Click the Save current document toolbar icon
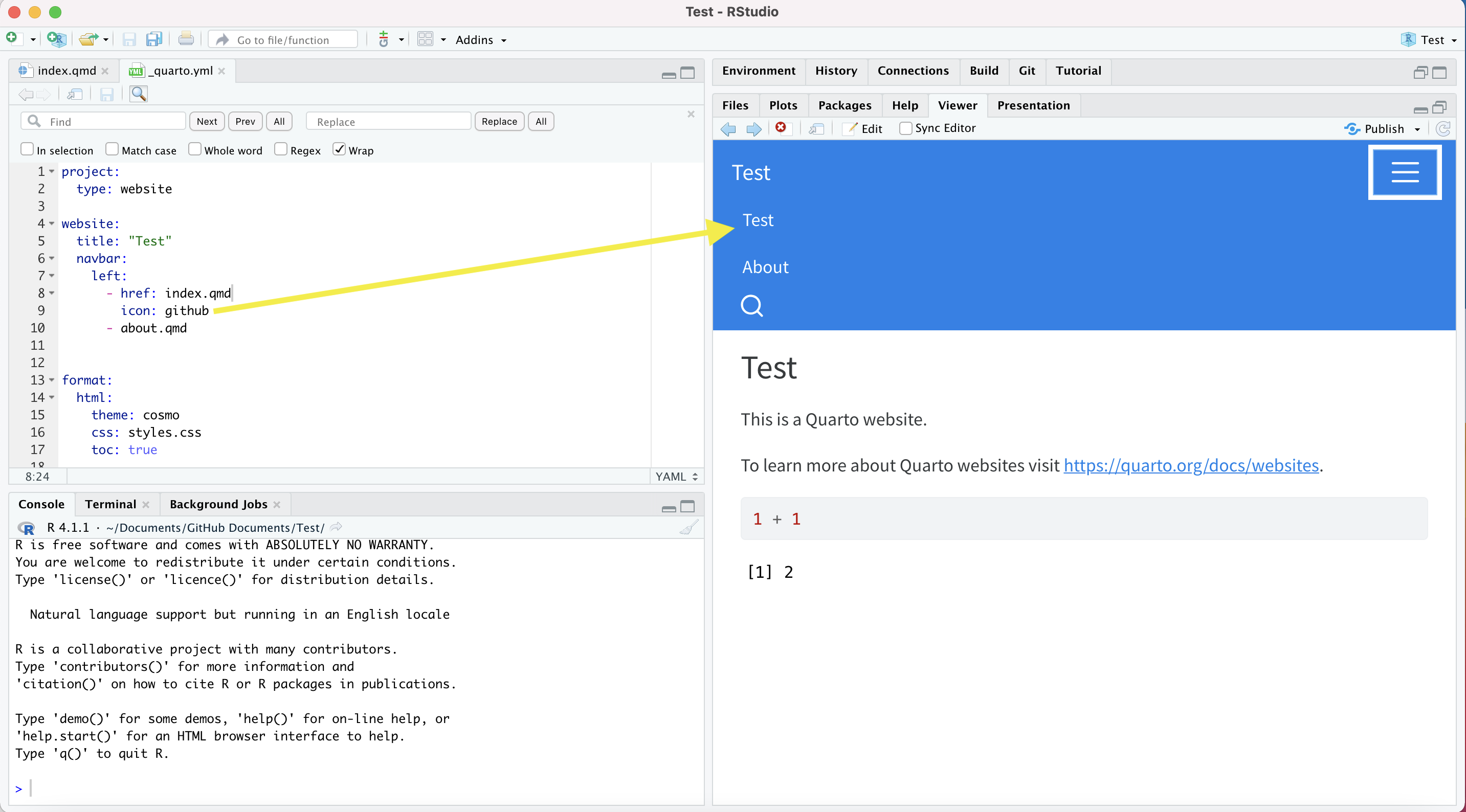 point(129,39)
